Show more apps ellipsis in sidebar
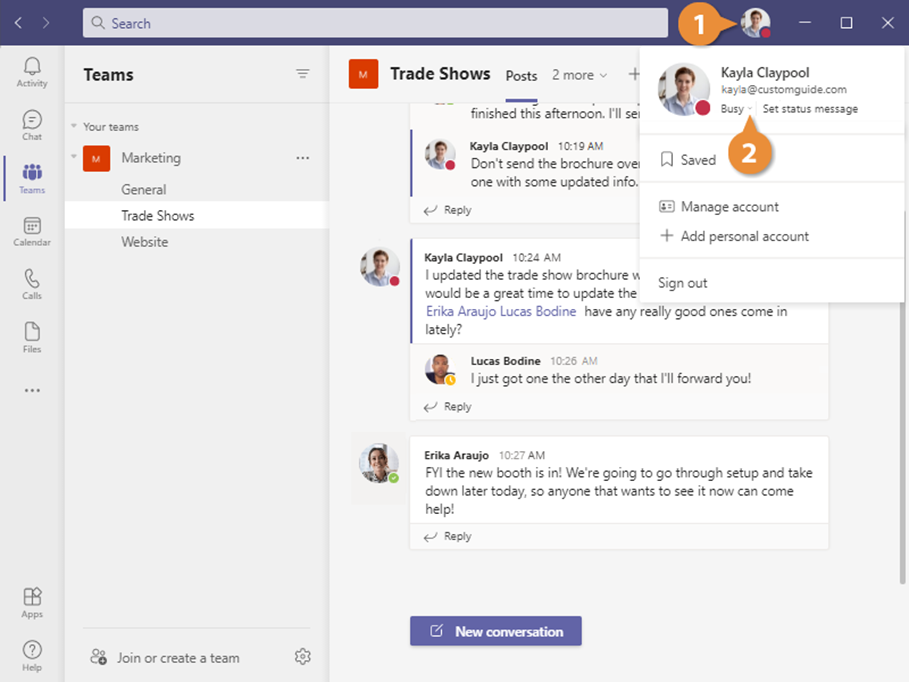909x682 pixels. (x=32, y=390)
